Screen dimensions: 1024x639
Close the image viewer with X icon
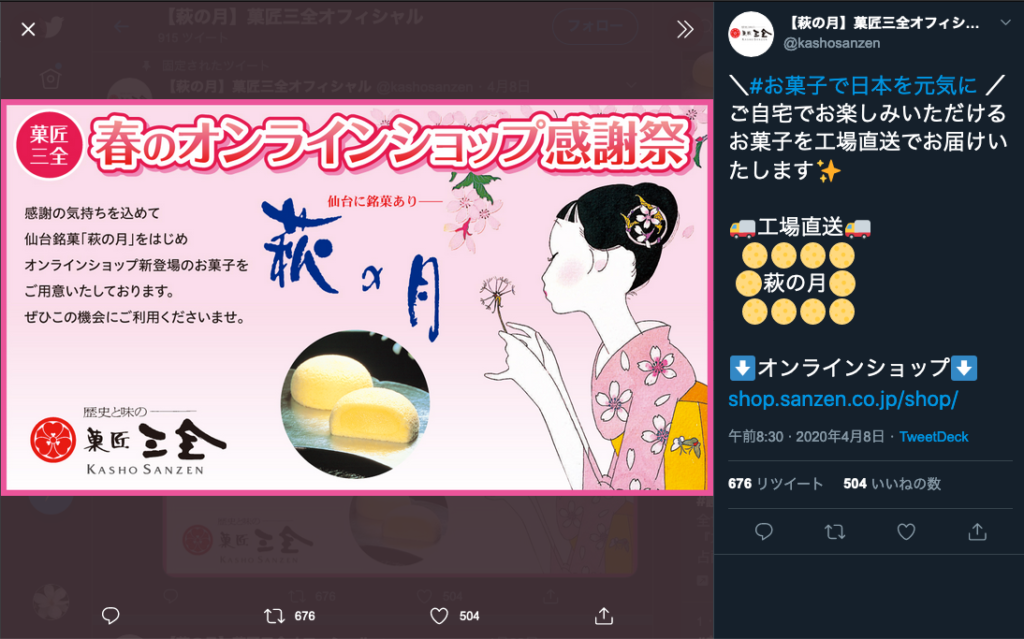pyautogui.click(x=28, y=29)
